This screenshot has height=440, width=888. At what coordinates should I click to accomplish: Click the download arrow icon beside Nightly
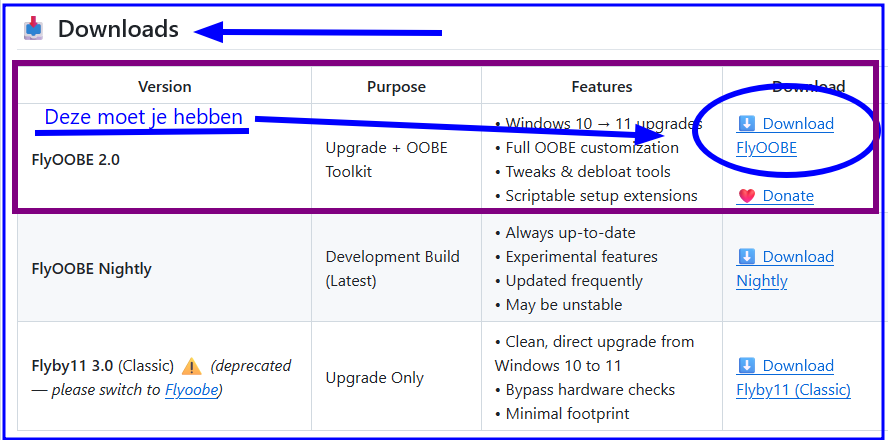pyautogui.click(x=747, y=257)
